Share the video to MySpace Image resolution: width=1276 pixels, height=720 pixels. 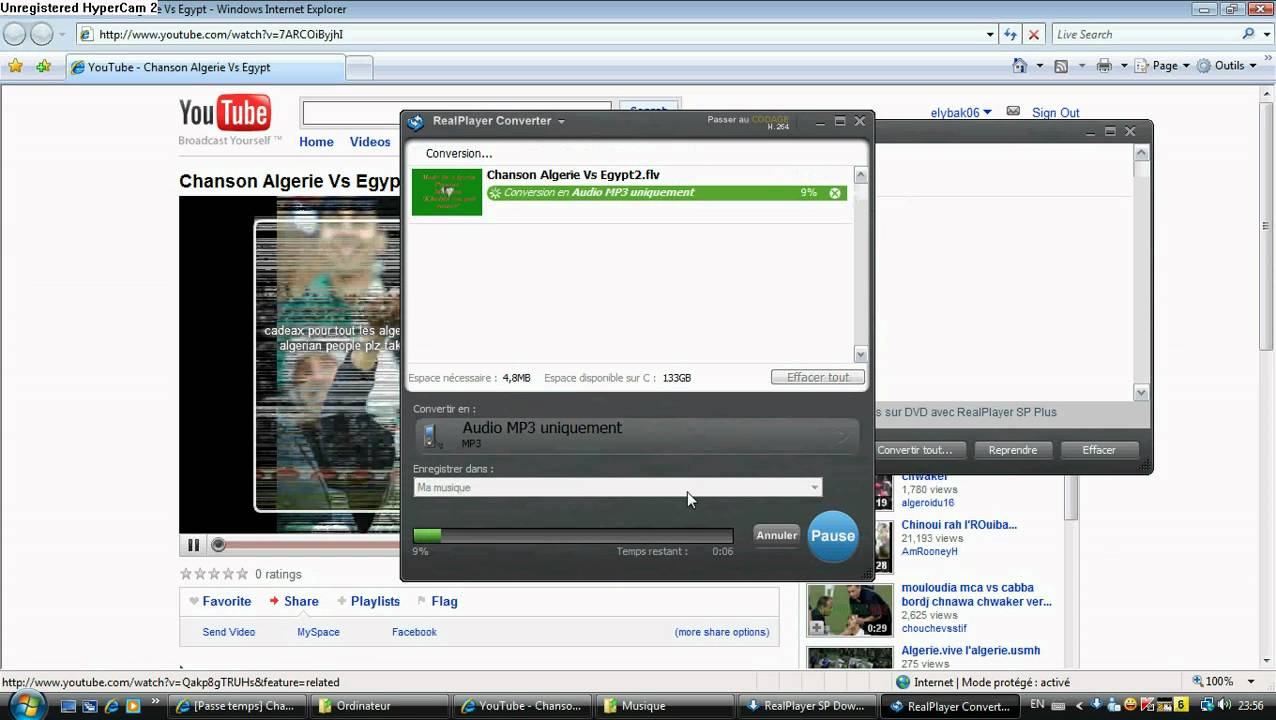coord(318,632)
